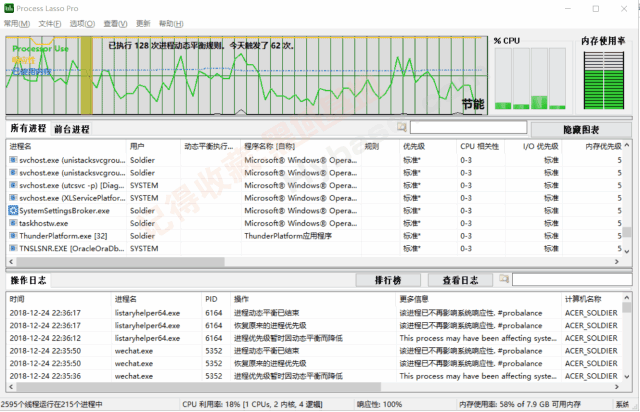Click the taskhostw.exe process icon
Screen dimensions: 640x412
13,223
